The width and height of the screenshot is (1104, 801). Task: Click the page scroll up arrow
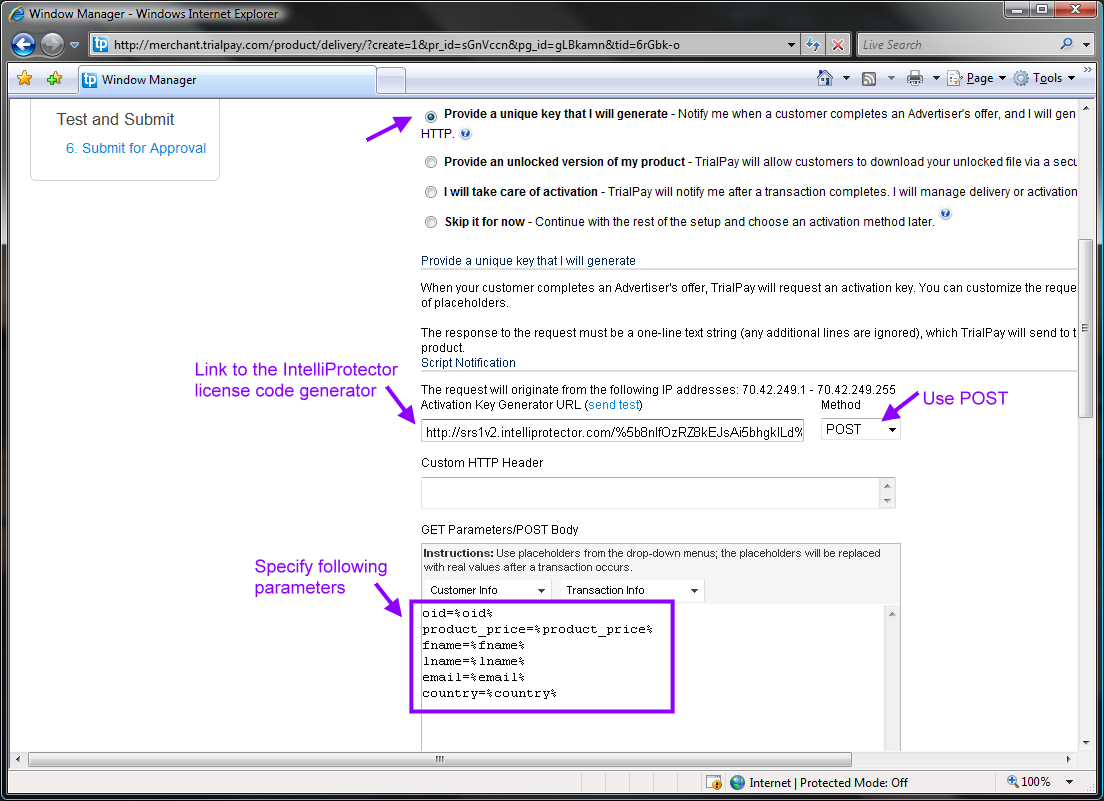[x=1086, y=108]
